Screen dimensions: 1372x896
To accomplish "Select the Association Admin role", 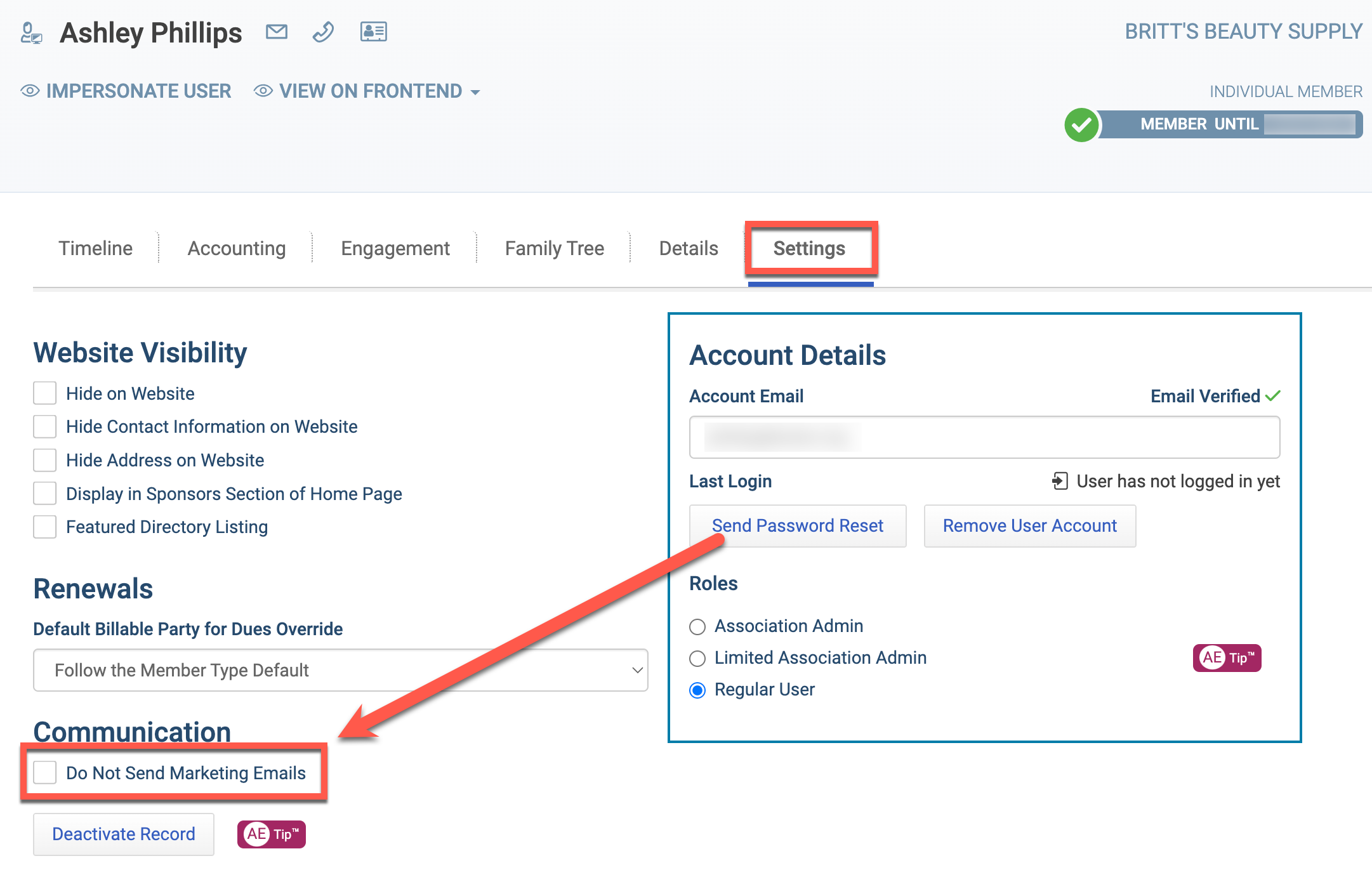I will [697, 627].
